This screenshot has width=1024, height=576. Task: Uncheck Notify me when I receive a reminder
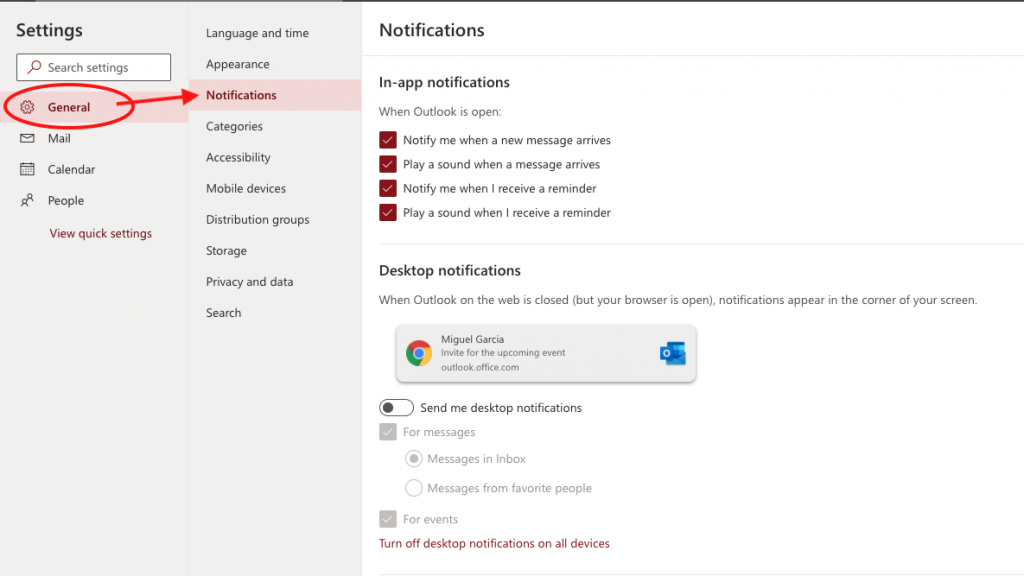click(388, 188)
